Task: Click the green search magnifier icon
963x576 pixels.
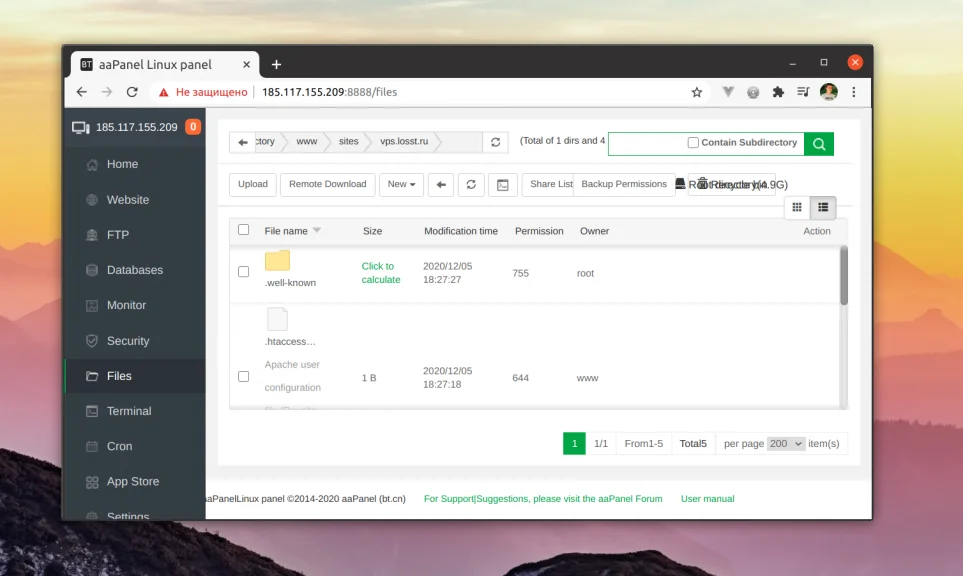Action: pos(818,143)
